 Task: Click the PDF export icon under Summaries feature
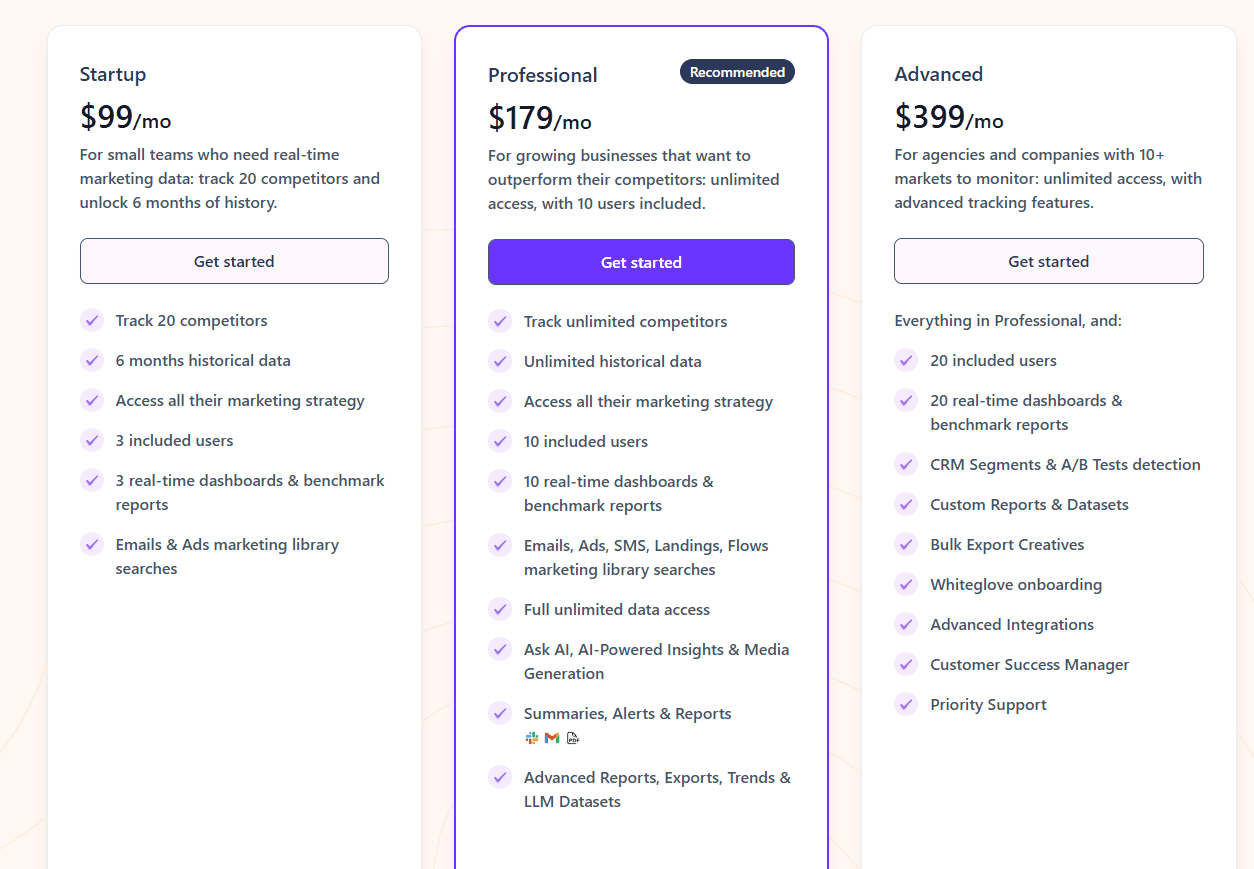coord(572,737)
